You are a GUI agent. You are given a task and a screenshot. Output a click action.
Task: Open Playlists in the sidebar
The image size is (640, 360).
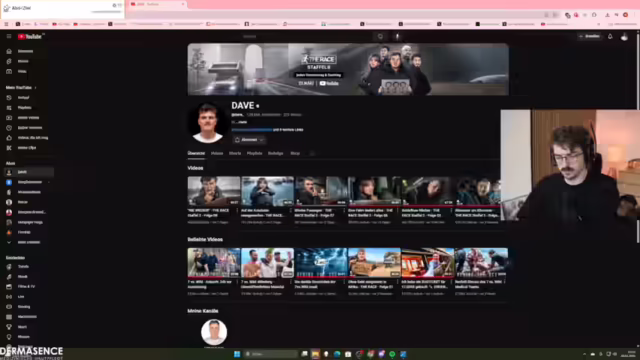pyautogui.click(x=25, y=108)
